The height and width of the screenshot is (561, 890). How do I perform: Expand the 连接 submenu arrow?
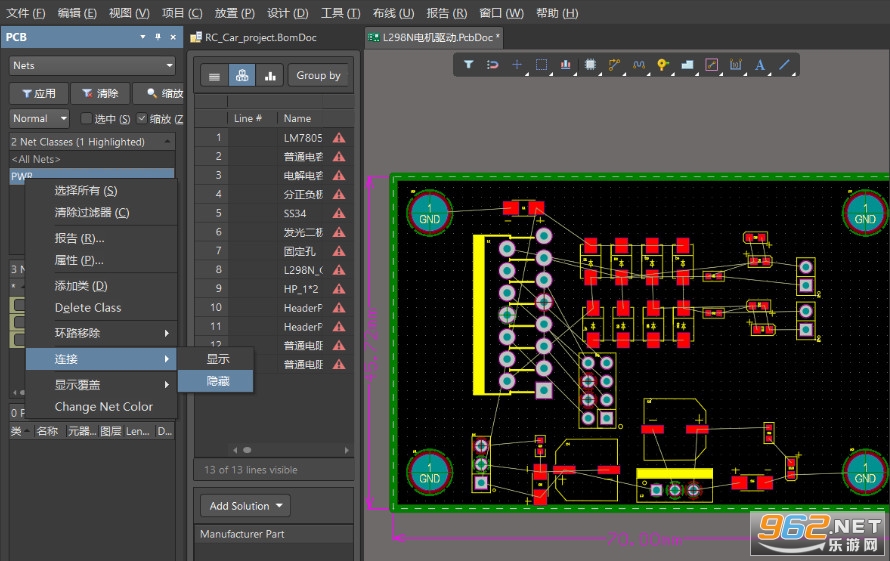(166, 359)
